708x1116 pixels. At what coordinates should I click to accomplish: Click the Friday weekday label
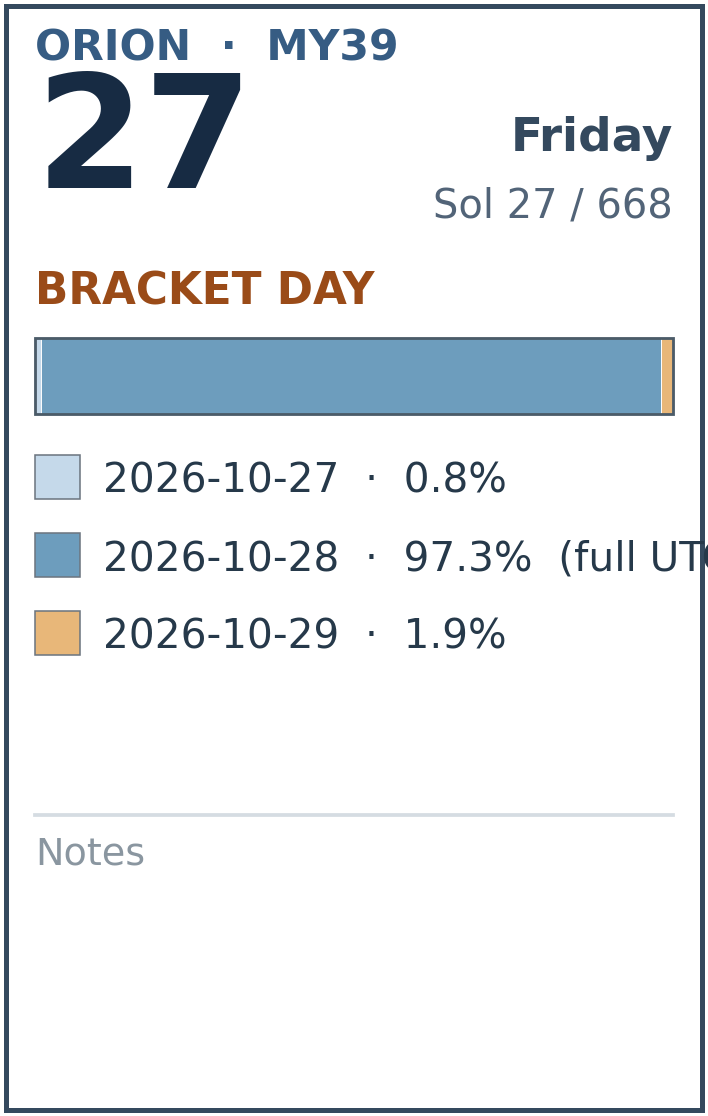[591, 136]
